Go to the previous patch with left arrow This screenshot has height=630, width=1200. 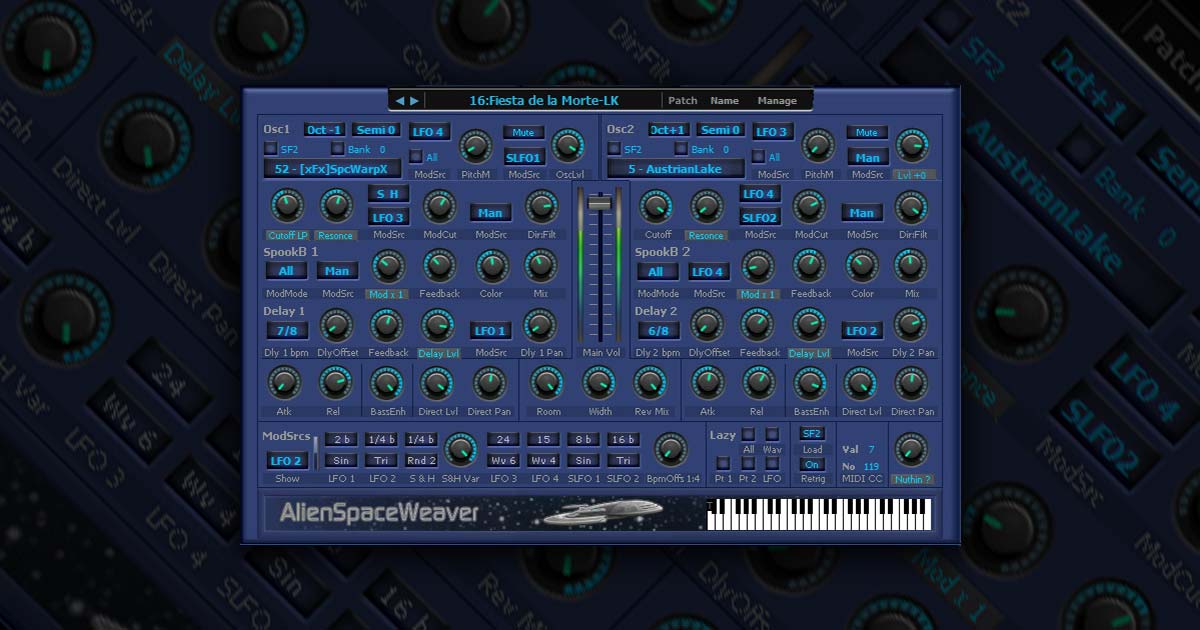tap(400, 100)
